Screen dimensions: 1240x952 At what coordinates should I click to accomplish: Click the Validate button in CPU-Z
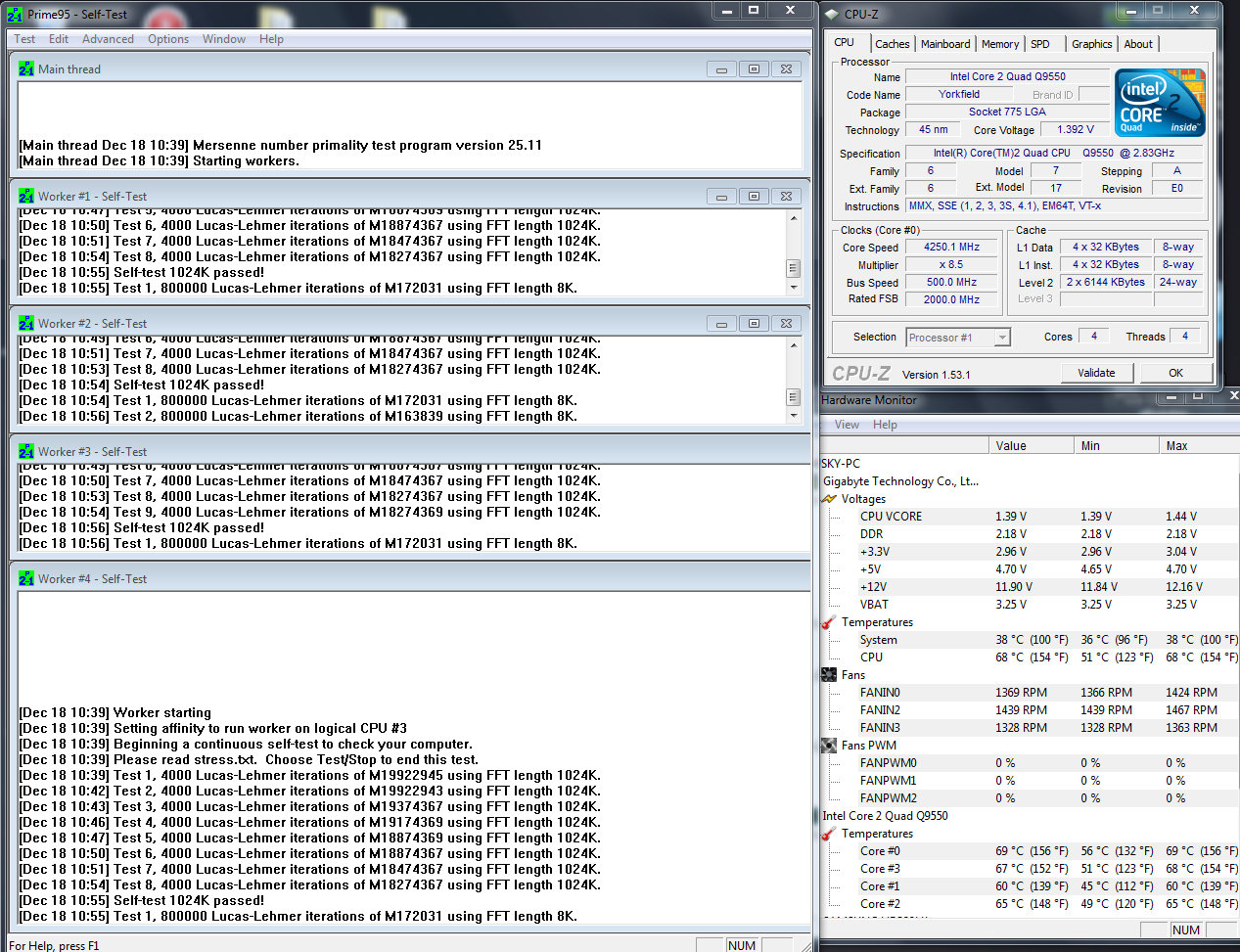tap(1096, 373)
